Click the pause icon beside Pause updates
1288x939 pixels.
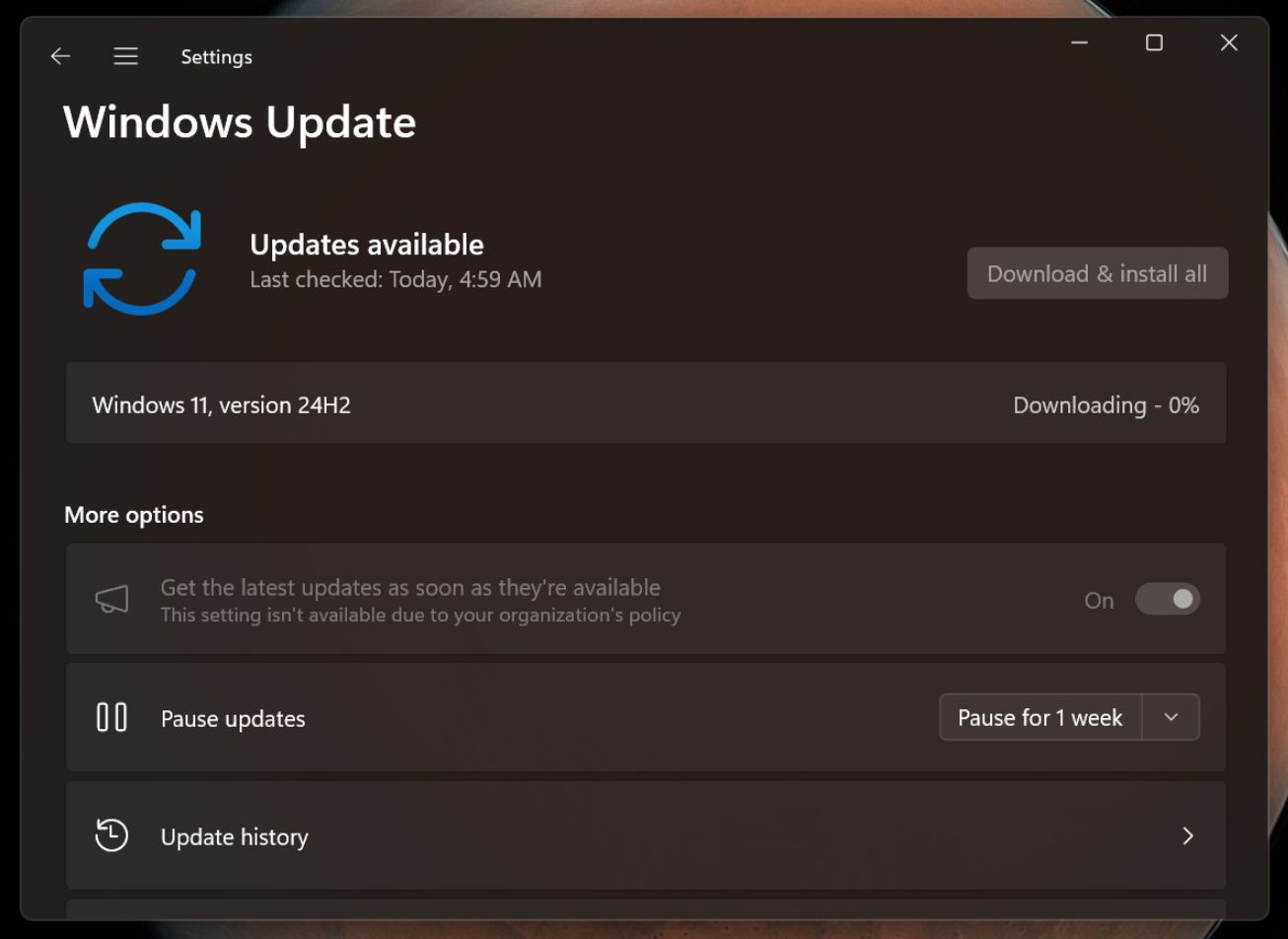(111, 717)
